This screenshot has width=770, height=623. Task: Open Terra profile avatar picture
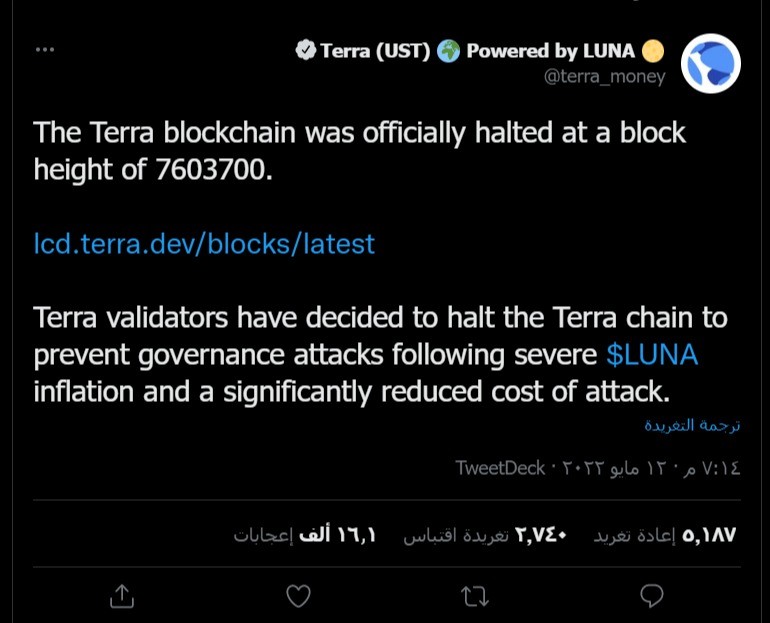[711, 63]
